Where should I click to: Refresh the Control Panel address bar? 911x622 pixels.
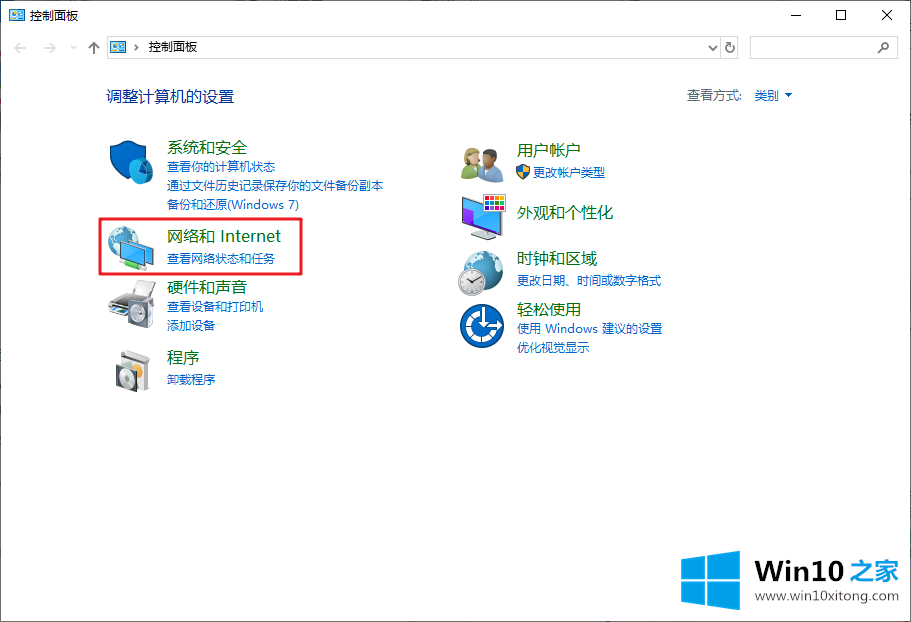pyautogui.click(x=730, y=48)
